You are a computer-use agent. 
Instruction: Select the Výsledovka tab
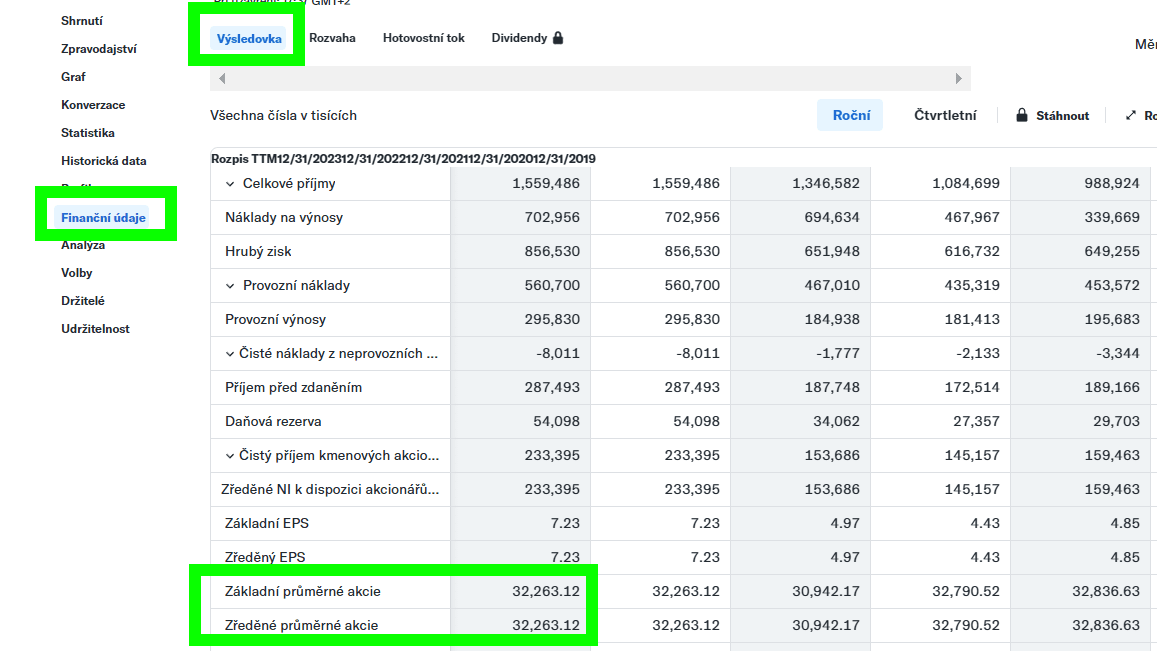[x=248, y=37]
